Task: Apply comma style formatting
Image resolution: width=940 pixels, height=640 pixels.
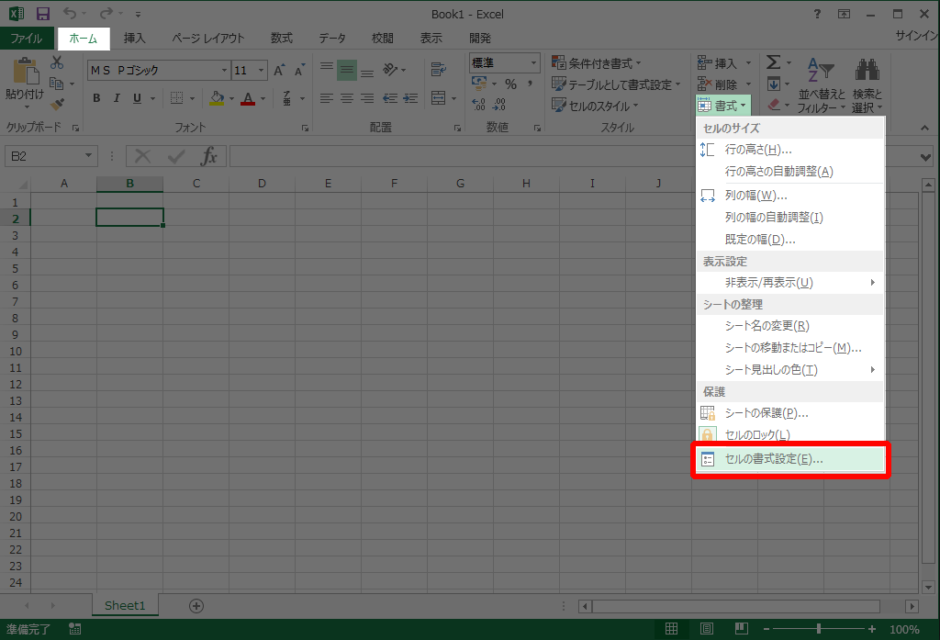Action: [x=531, y=82]
